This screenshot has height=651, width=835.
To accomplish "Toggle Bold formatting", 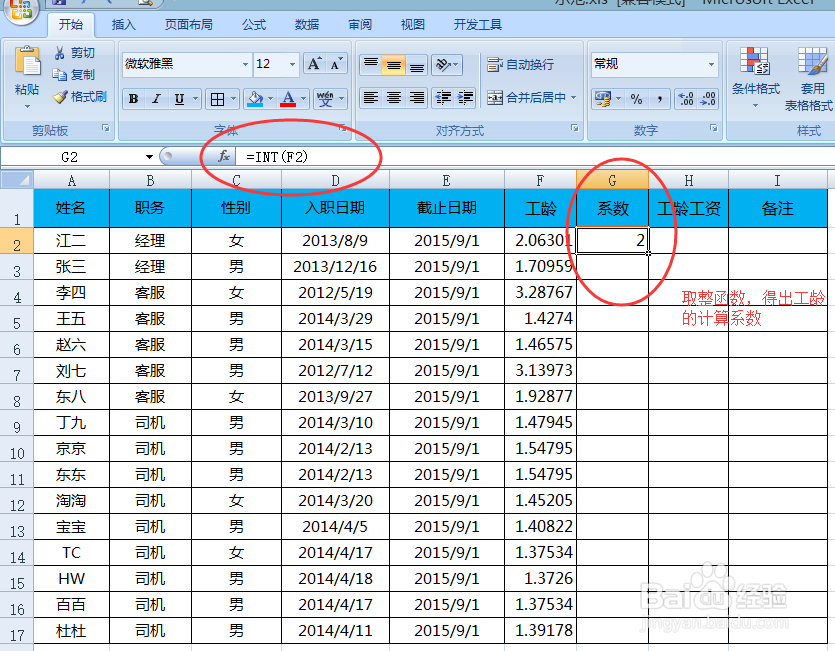I will click(132, 98).
